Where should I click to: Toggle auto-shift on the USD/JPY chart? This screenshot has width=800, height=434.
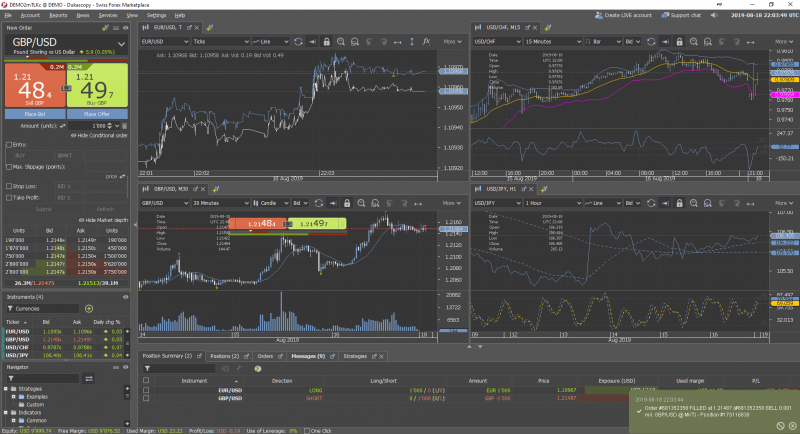coord(665,203)
